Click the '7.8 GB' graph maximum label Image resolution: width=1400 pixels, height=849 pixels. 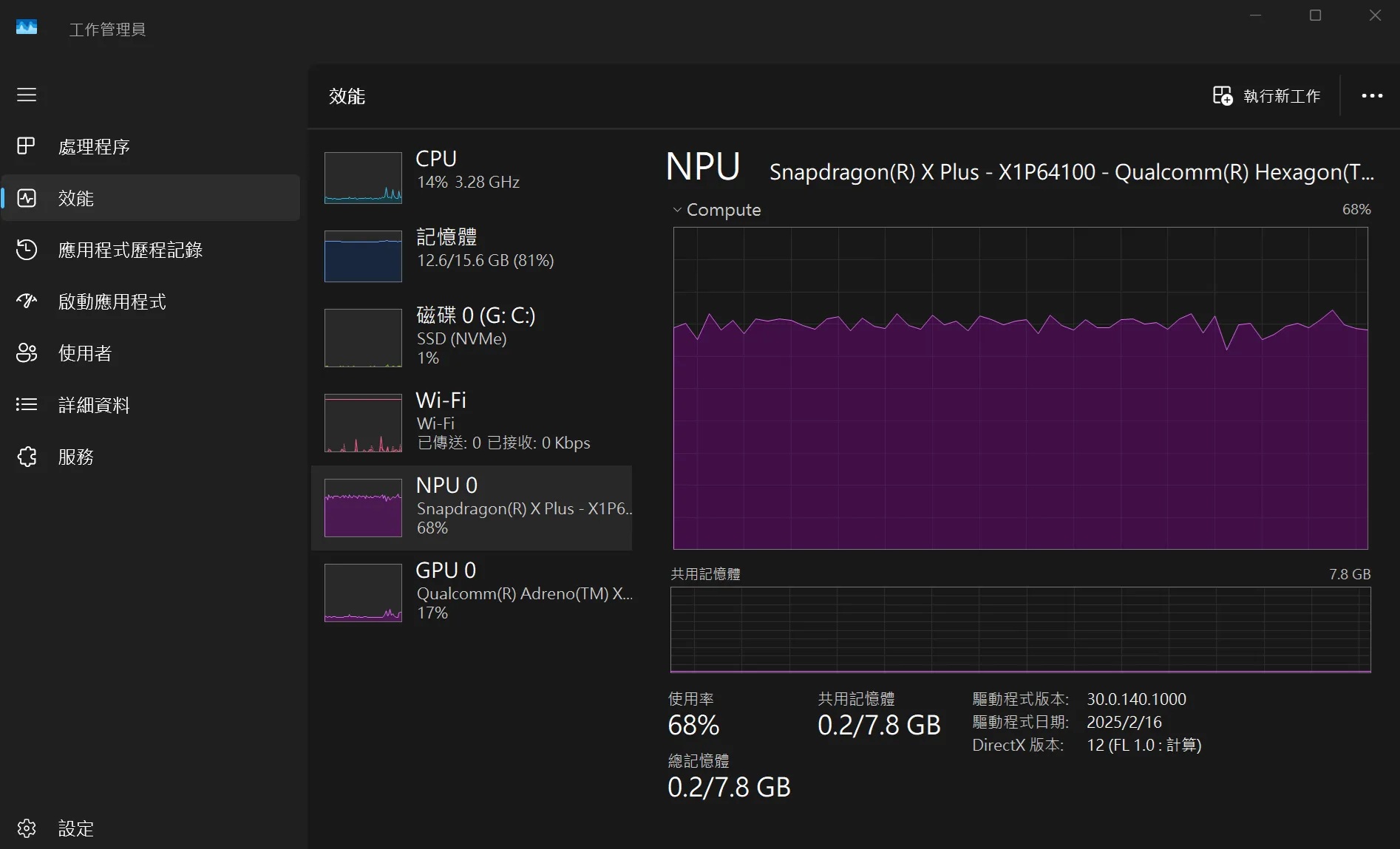[x=1350, y=574]
